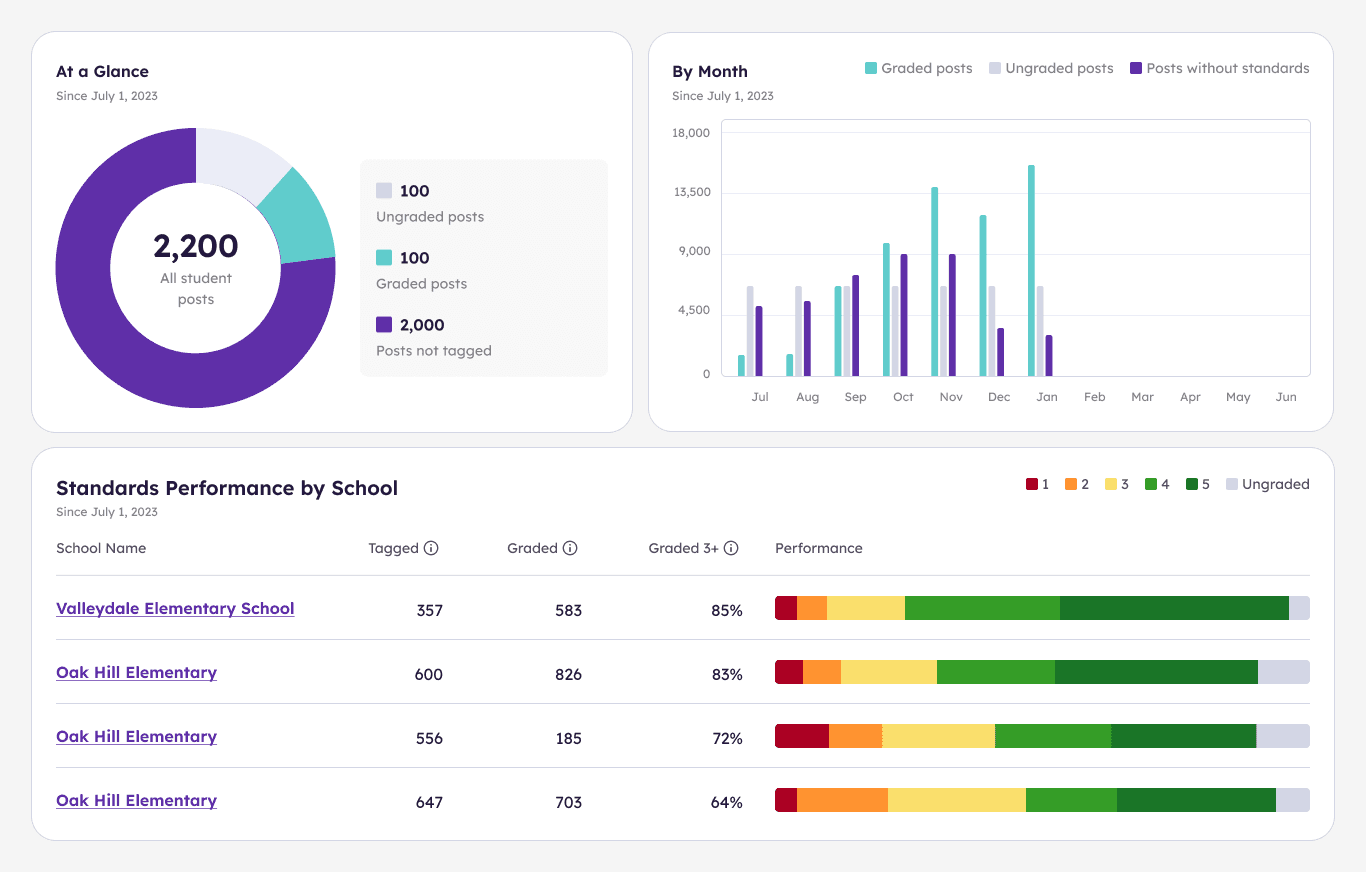
Task: Select the Jan label on the month axis
Action: [1047, 396]
